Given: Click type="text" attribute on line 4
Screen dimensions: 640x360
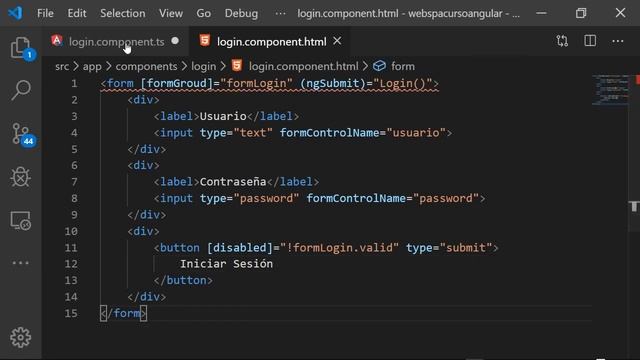Looking at the screenshot, I should tap(236, 133).
